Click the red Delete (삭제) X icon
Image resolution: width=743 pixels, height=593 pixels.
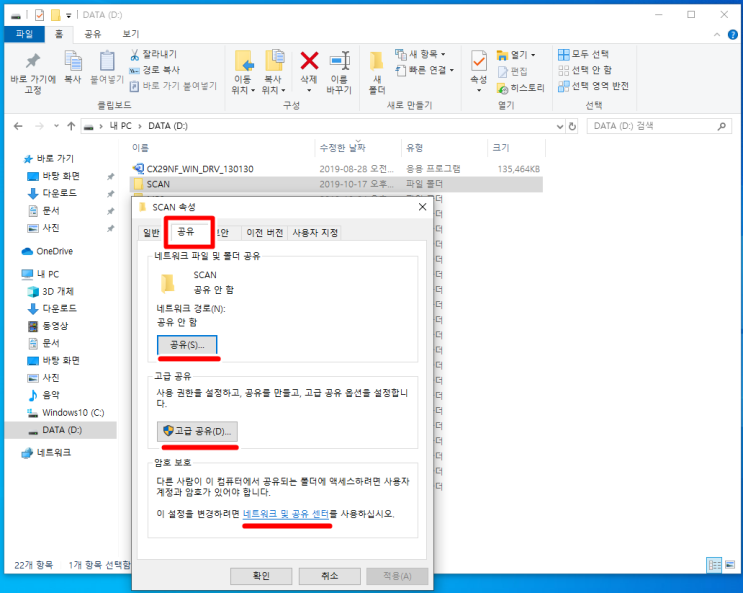309,61
